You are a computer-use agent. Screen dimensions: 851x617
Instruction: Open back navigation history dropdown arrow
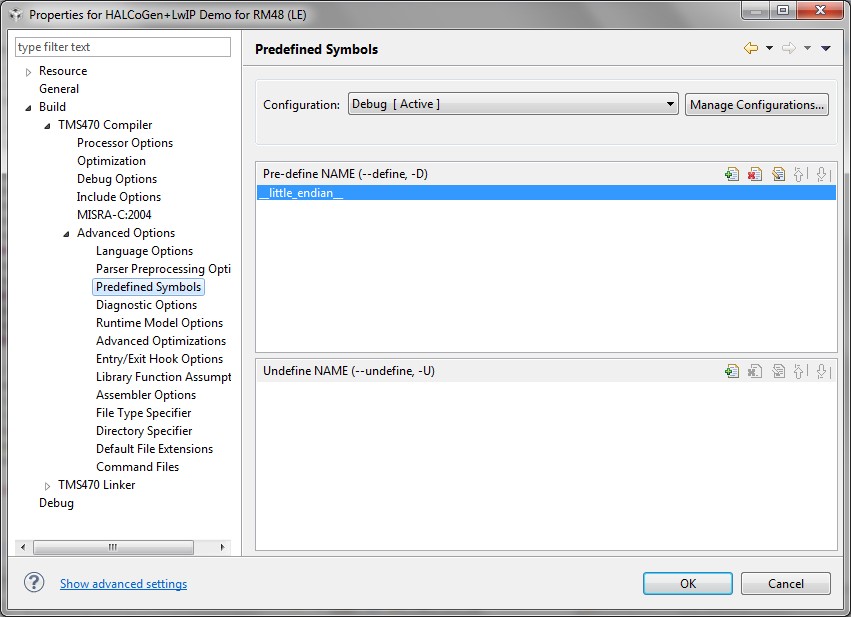point(769,48)
